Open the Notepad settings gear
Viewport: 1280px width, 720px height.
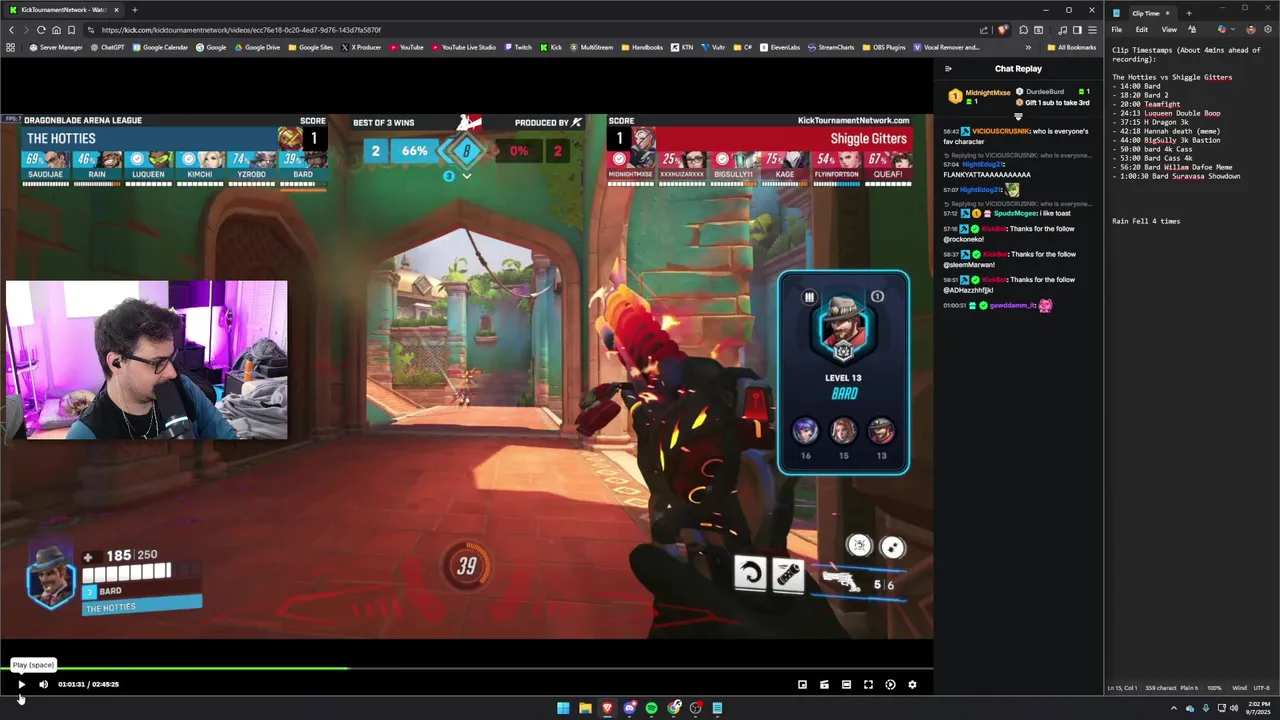[1268, 30]
